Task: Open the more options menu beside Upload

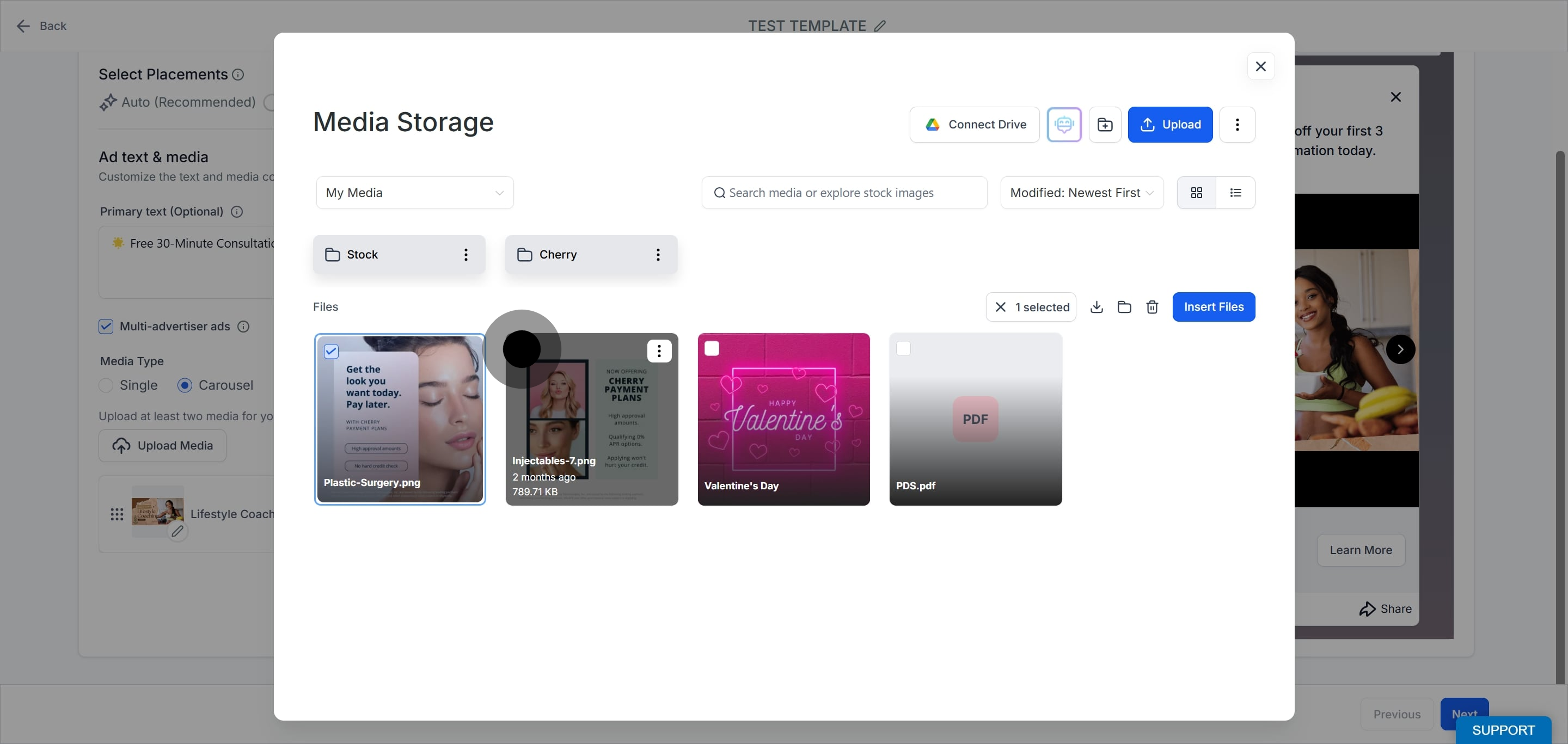Action: point(1237,125)
